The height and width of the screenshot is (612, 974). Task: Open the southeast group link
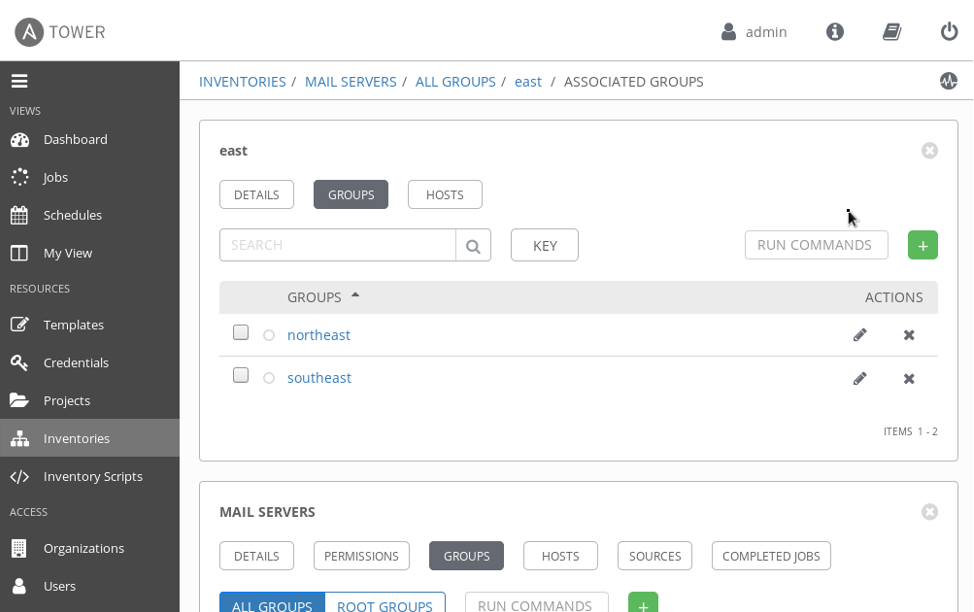click(319, 378)
